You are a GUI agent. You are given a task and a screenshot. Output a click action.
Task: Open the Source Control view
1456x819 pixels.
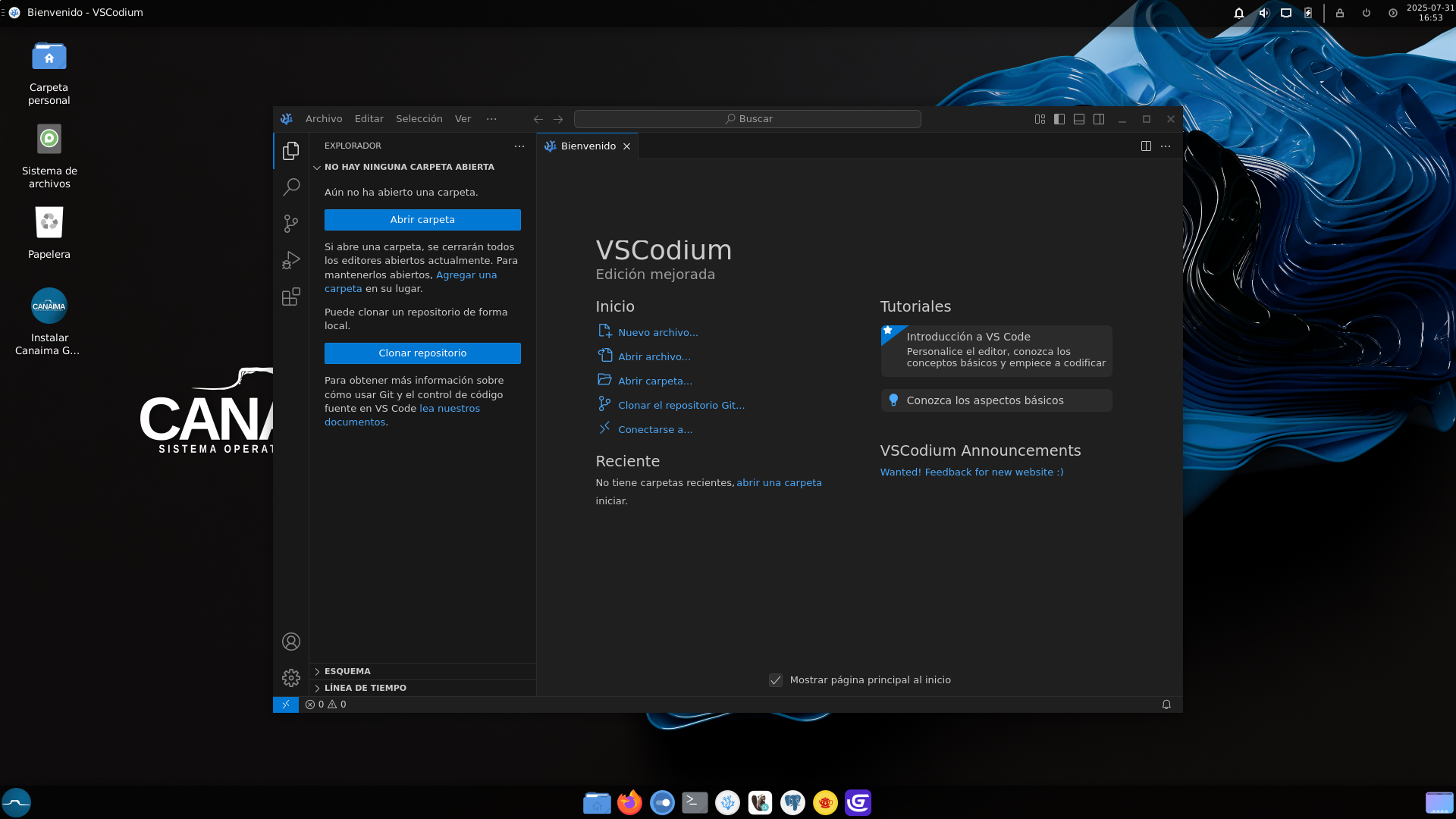(290, 223)
